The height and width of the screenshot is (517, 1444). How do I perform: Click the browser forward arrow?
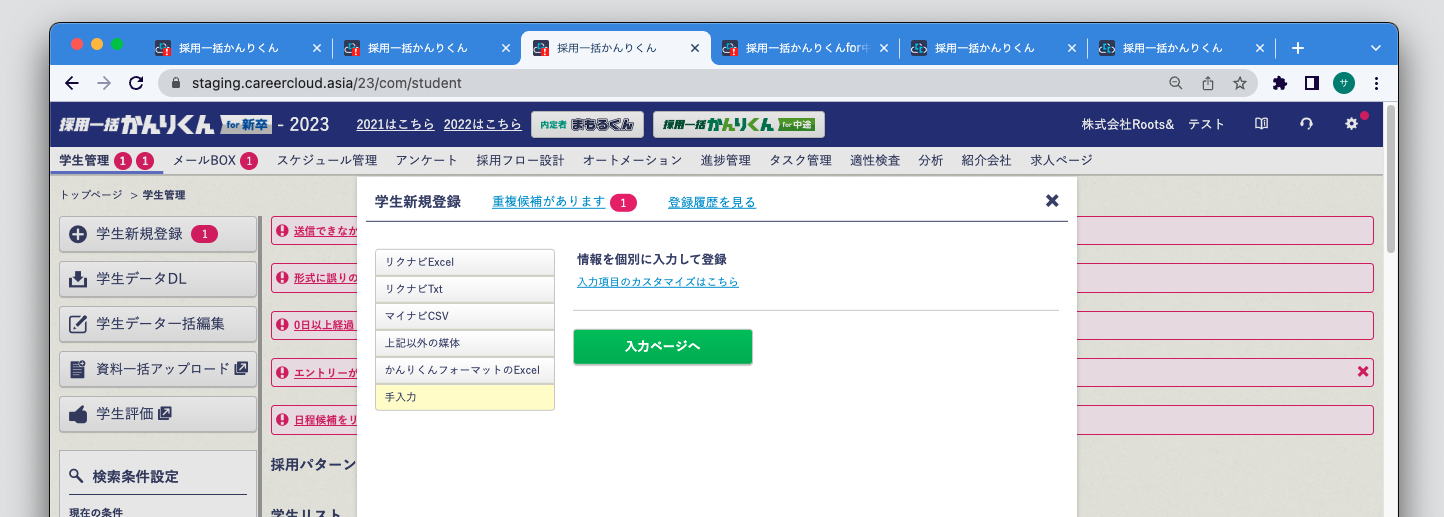[x=104, y=83]
